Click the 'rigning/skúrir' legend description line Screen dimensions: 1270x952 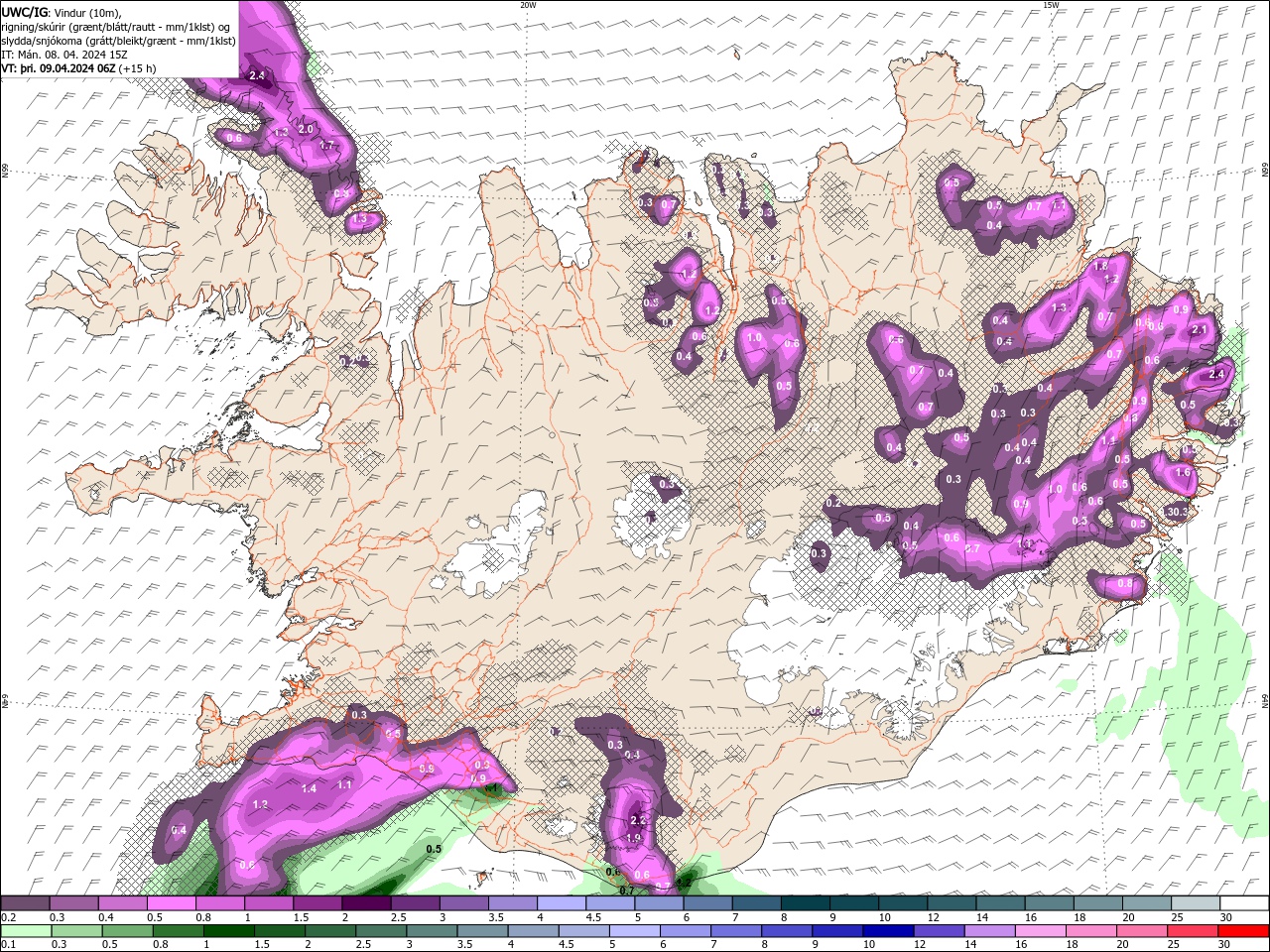tap(115, 27)
